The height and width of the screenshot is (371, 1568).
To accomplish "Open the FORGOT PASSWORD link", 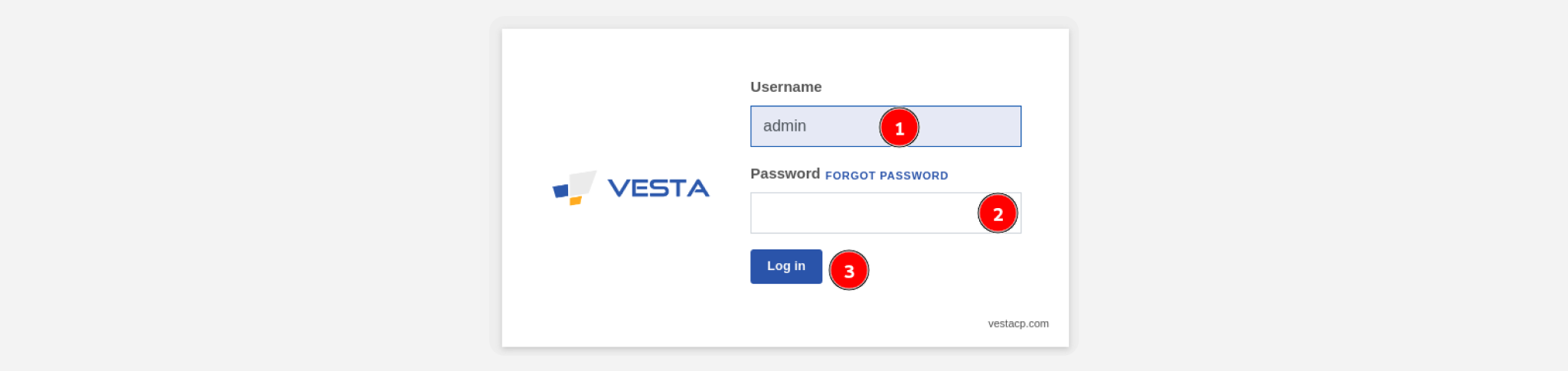I will click(x=887, y=176).
